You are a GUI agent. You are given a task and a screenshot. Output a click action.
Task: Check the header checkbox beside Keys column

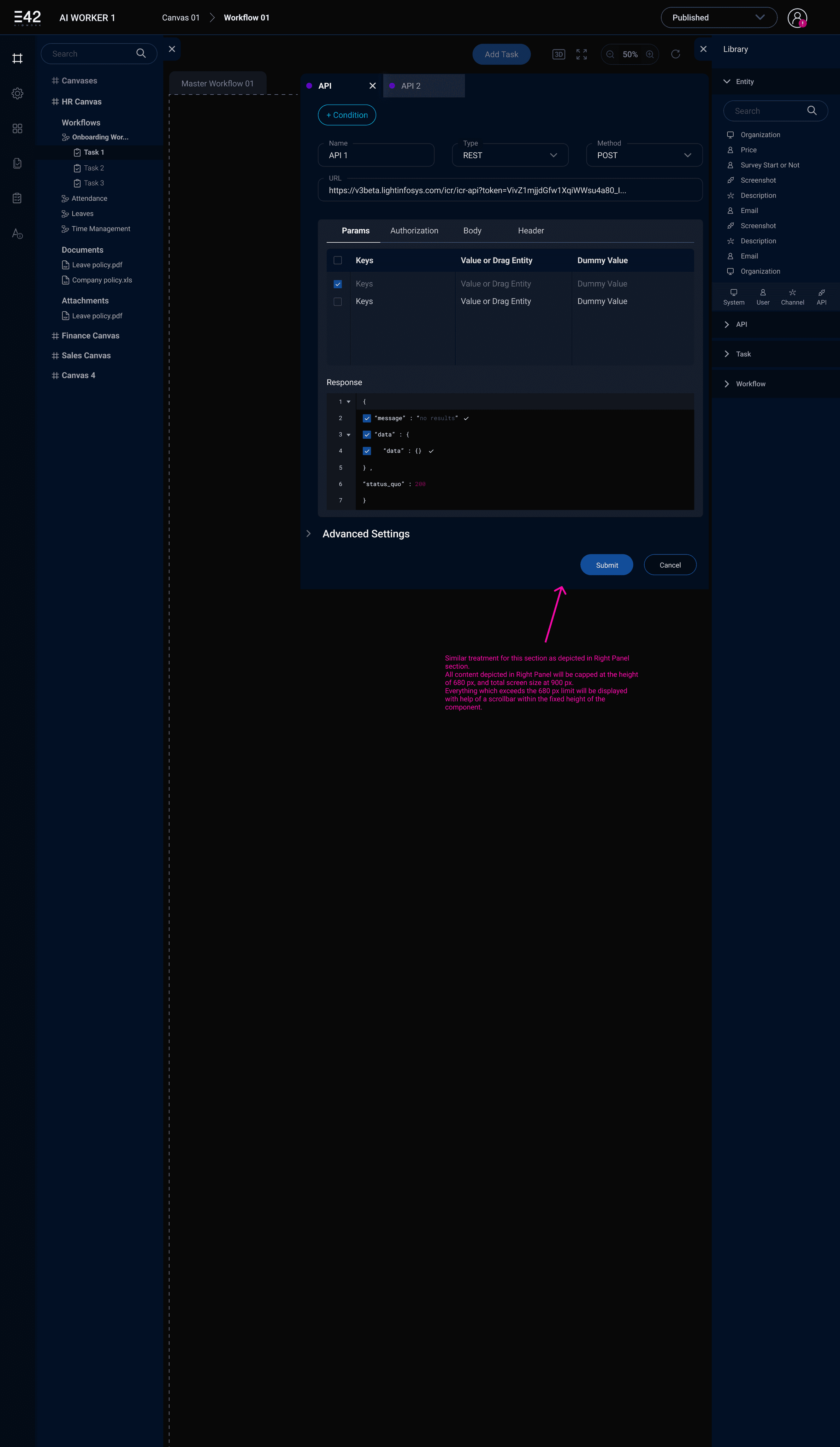[x=338, y=260]
